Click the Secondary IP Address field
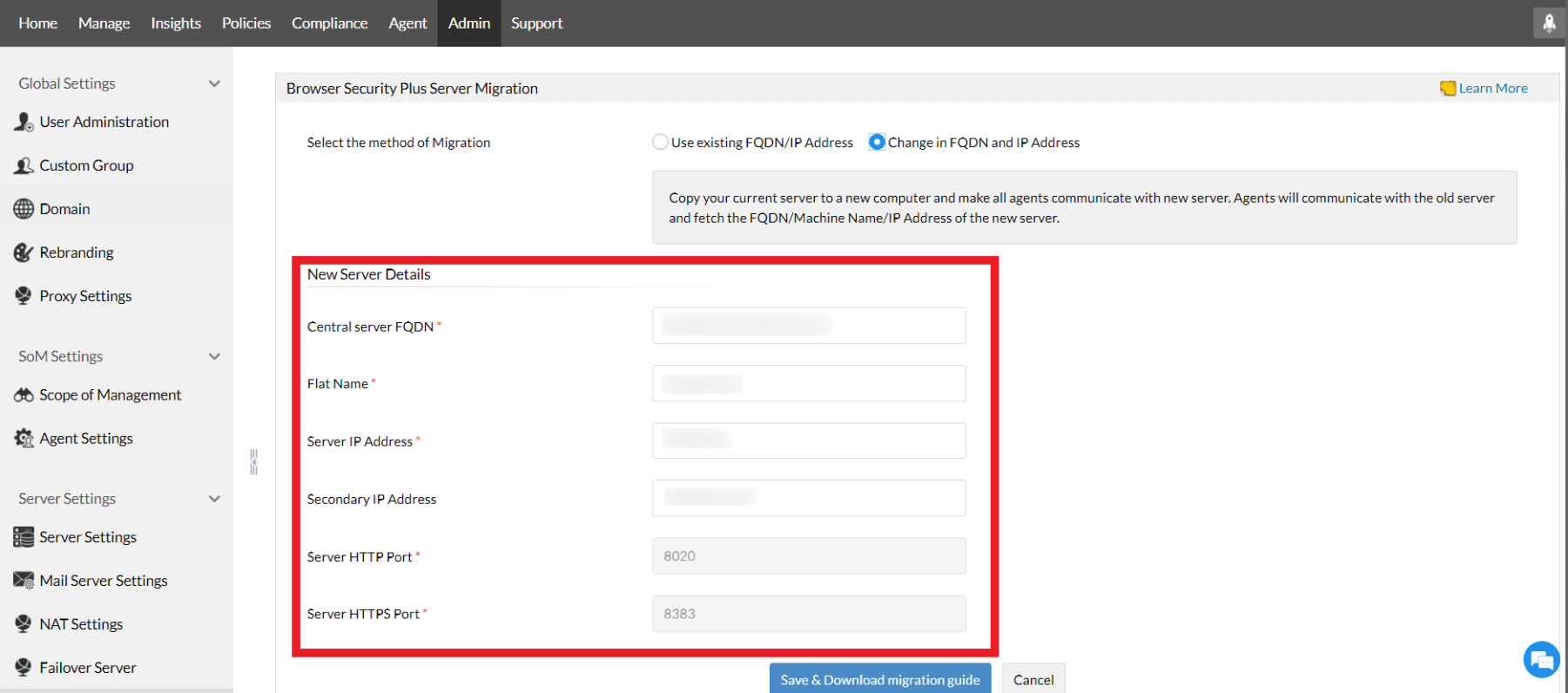Screen dimensions: 1568x693 809,498
